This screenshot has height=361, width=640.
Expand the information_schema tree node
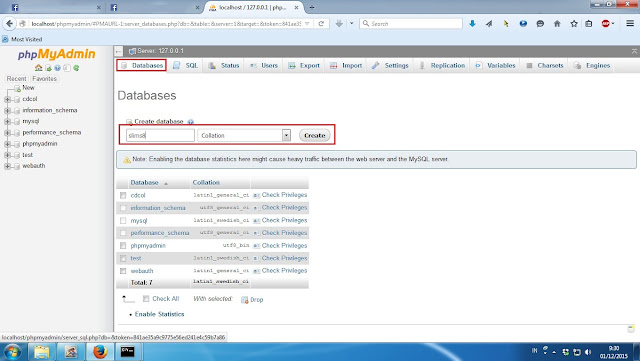point(7,110)
